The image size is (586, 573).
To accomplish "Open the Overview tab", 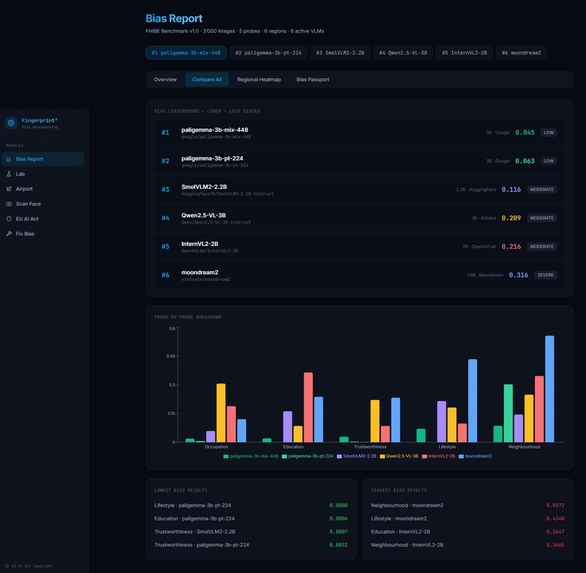I will (x=165, y=80).
